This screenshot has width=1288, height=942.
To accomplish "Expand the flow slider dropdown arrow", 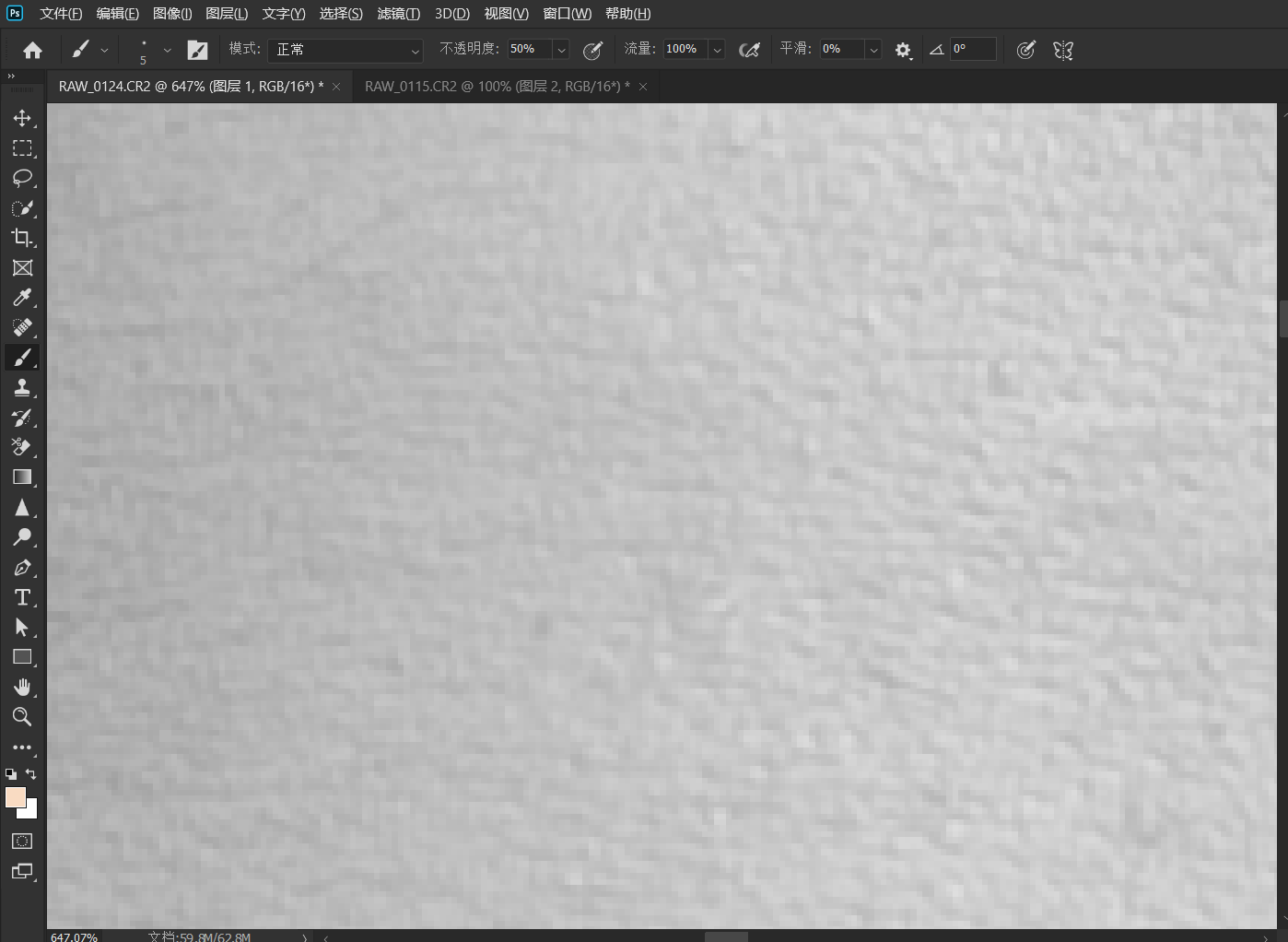I will coord(717,50).
